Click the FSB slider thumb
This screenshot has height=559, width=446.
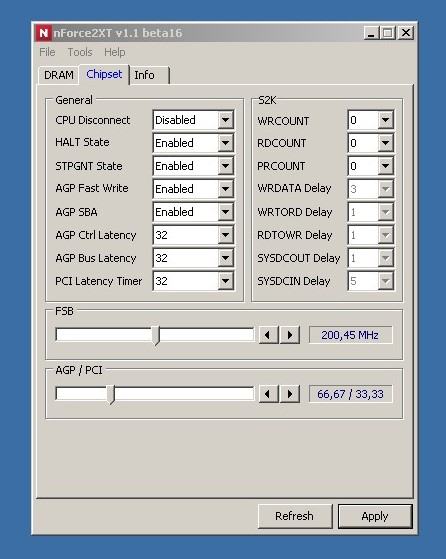pyautogui.click(x=156, y=335)
